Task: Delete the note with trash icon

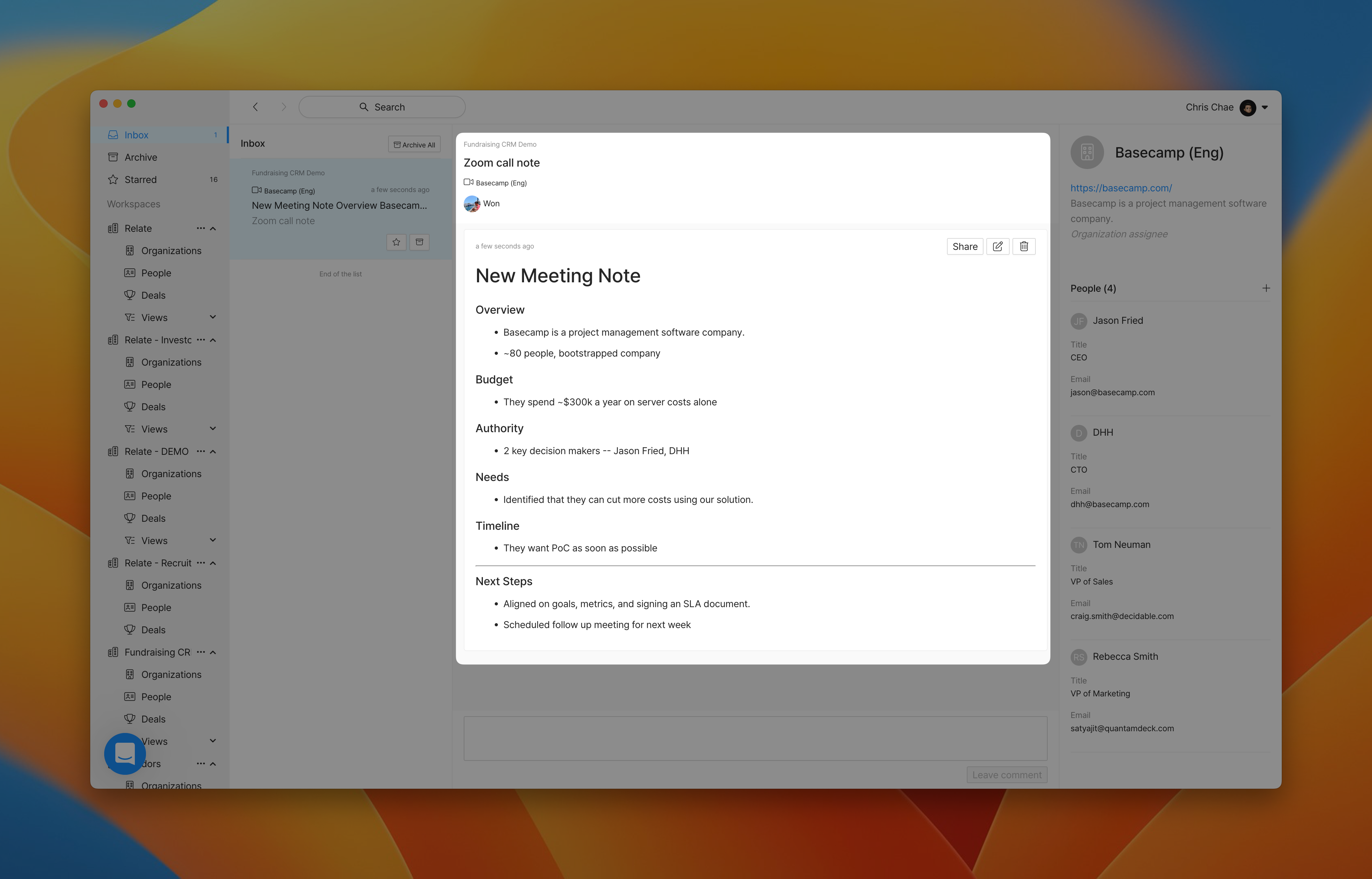Action: pos(1024,246)
